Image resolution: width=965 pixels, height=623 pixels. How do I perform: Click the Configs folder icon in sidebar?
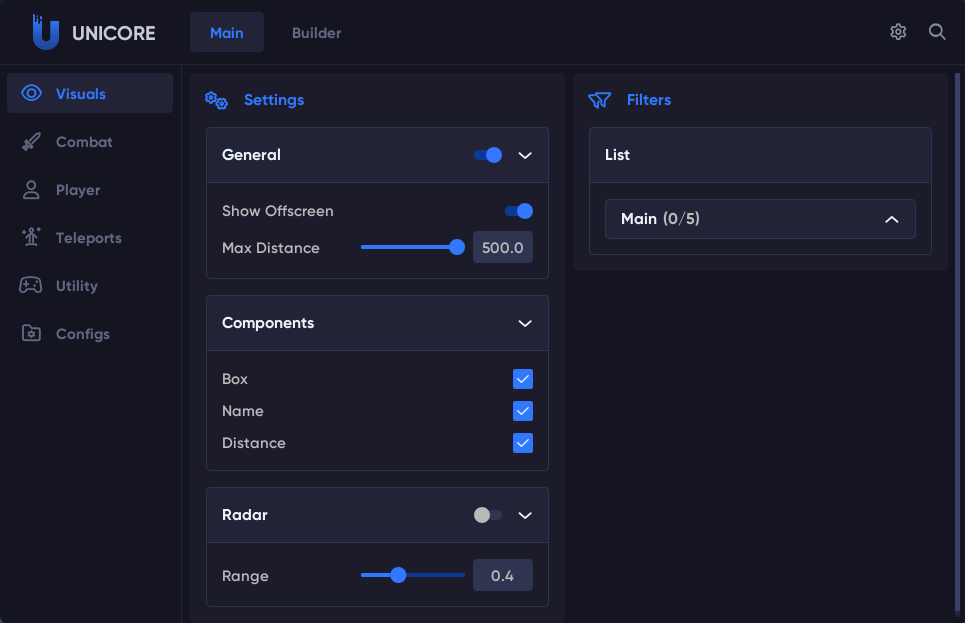[31, 334]
